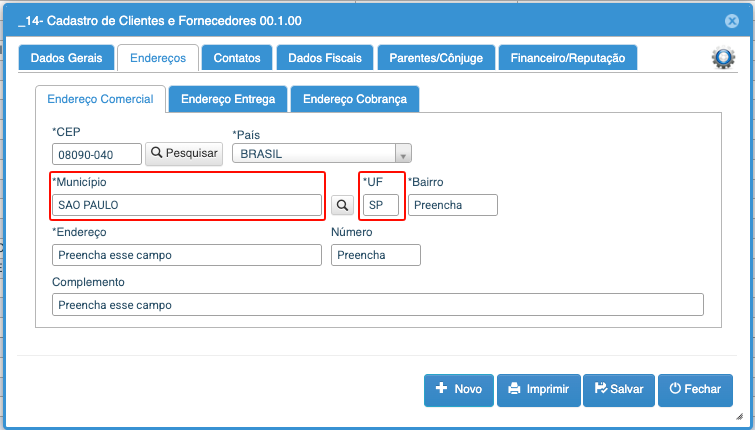Click into the Bairro field

click(452, 205)
